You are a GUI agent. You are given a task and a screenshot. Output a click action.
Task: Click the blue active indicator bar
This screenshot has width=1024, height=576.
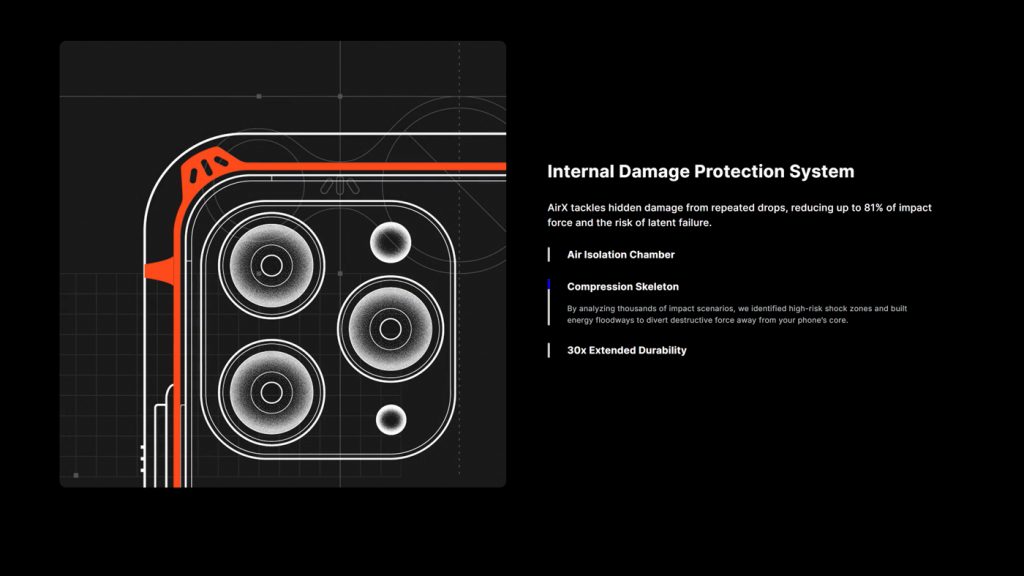coord(549,286)
